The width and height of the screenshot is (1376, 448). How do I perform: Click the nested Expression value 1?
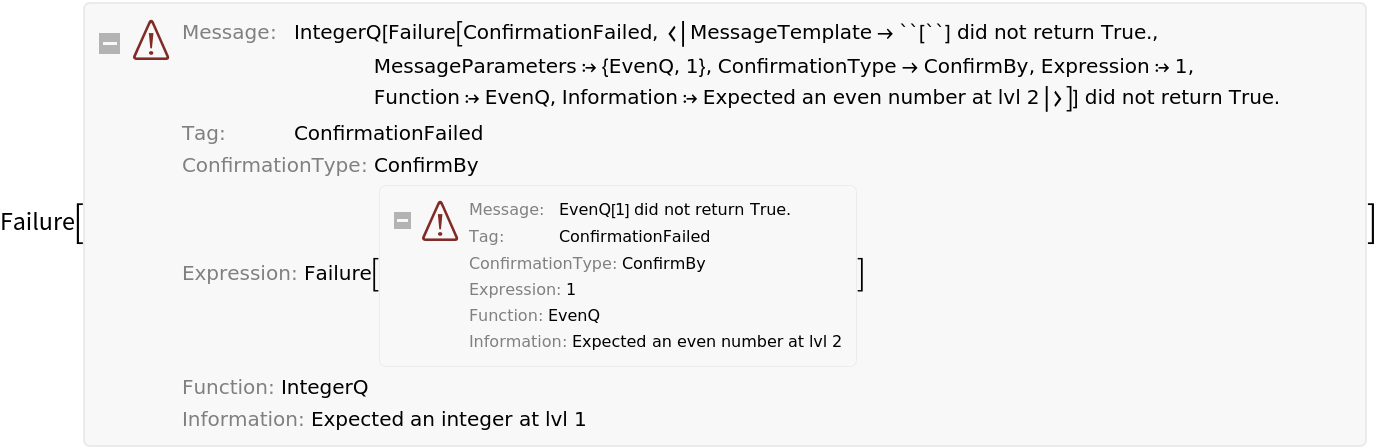pyautogui.click(x=571, y=290)
